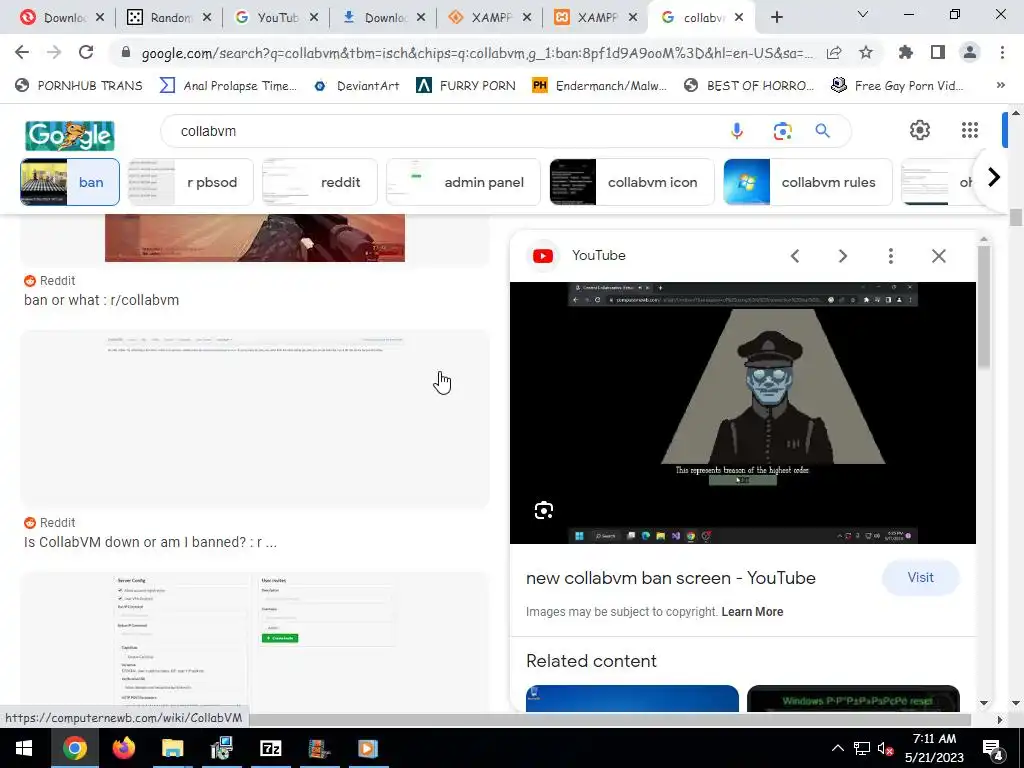Select the 'ban' filter chip
The image size is (1024, 768).
click(70, 182)
